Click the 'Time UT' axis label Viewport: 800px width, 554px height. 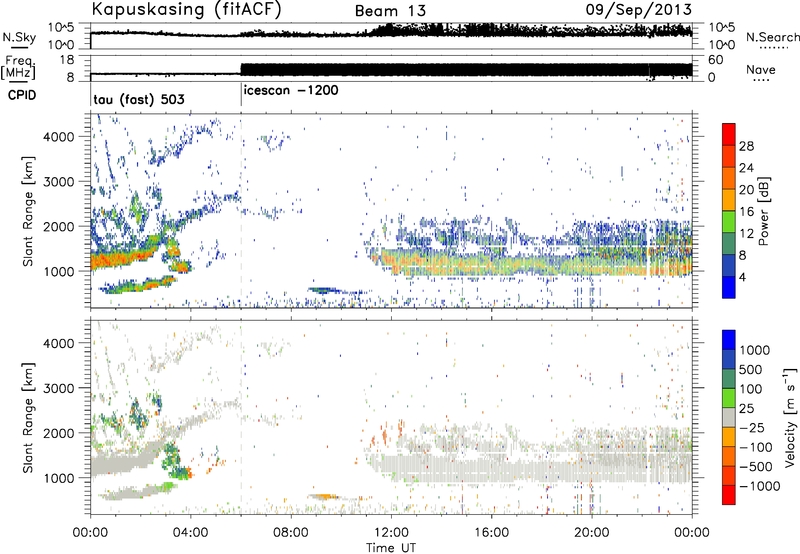point(391,548)
